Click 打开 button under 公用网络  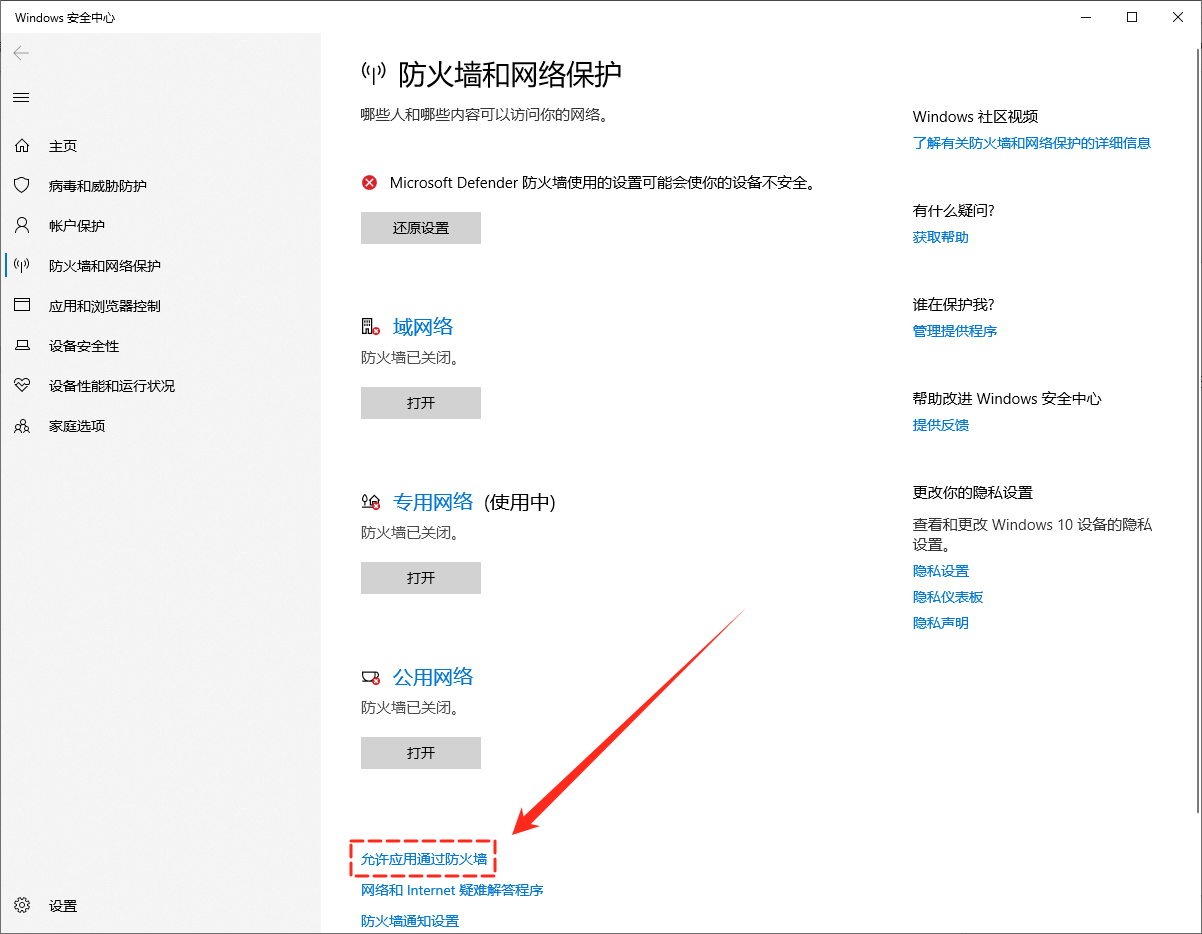421,753
